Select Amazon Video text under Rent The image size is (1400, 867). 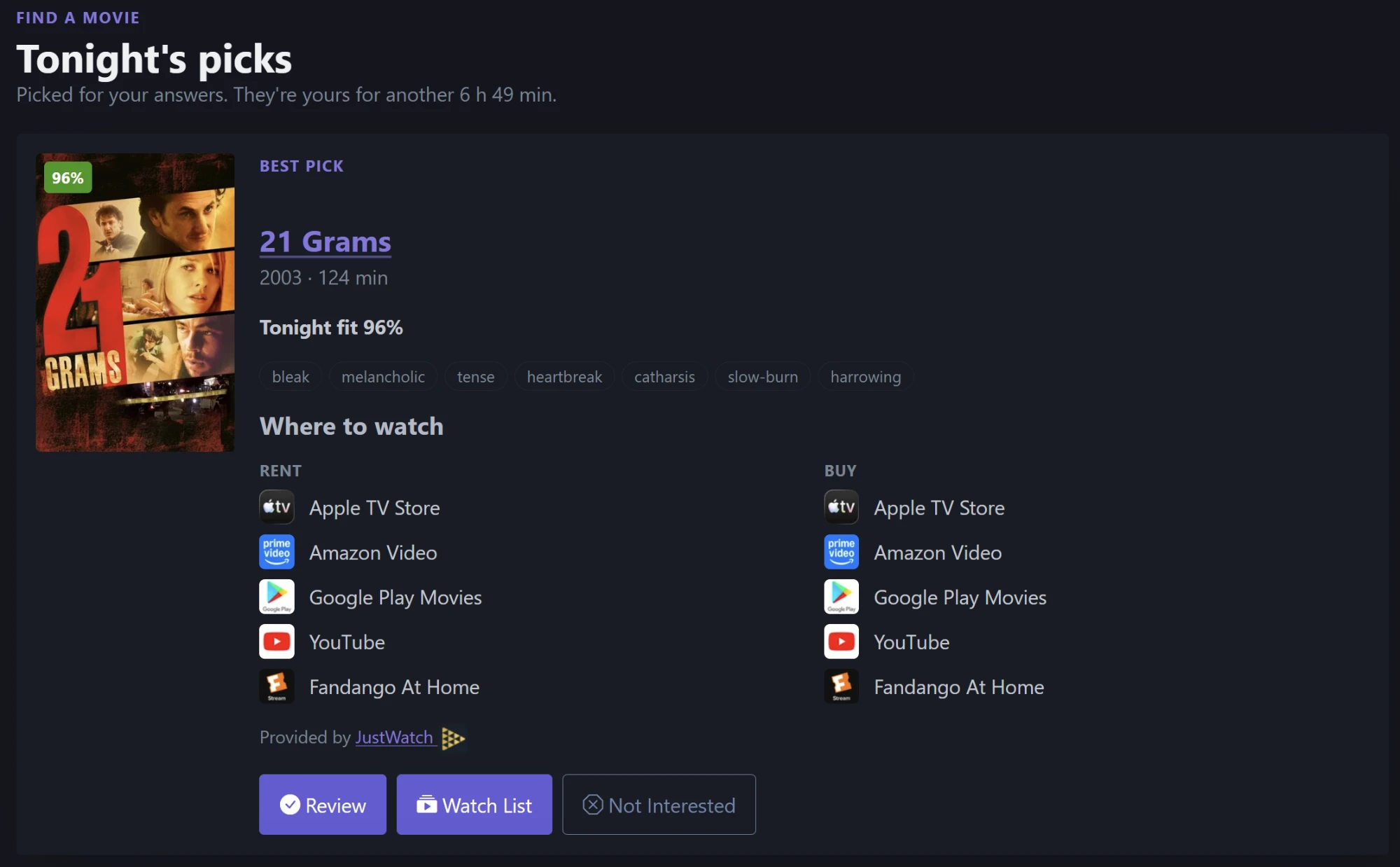[373, 553]
